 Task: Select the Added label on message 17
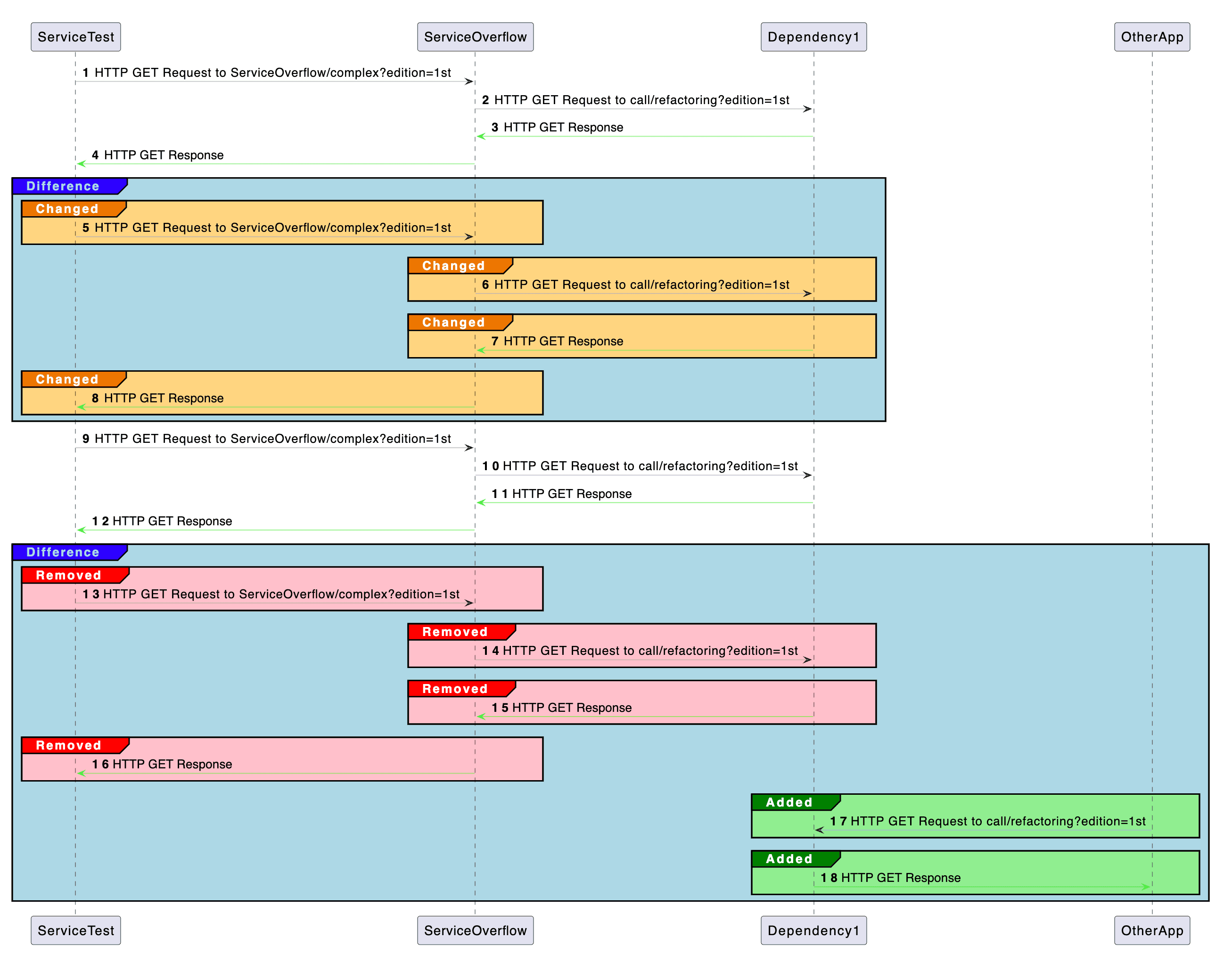point(790,802)
